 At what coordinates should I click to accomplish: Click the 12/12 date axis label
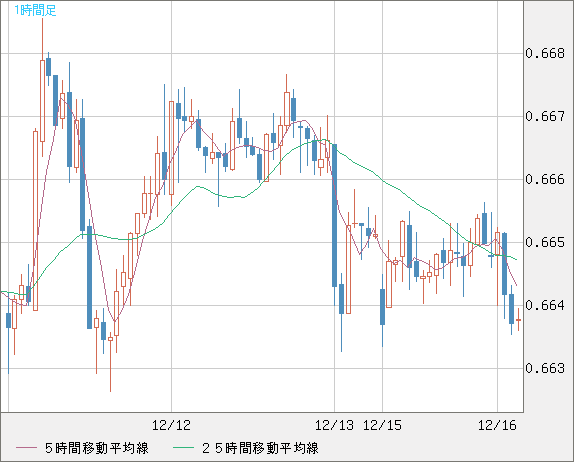[x=171, y=425]
